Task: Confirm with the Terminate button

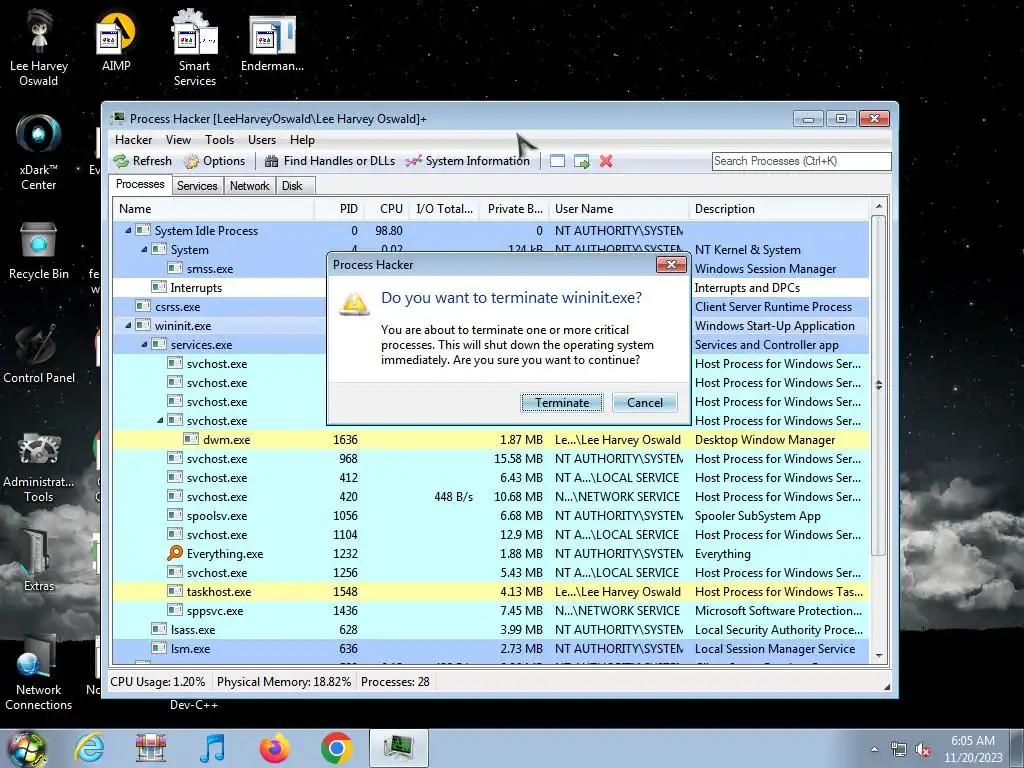Action: point(562,403)
